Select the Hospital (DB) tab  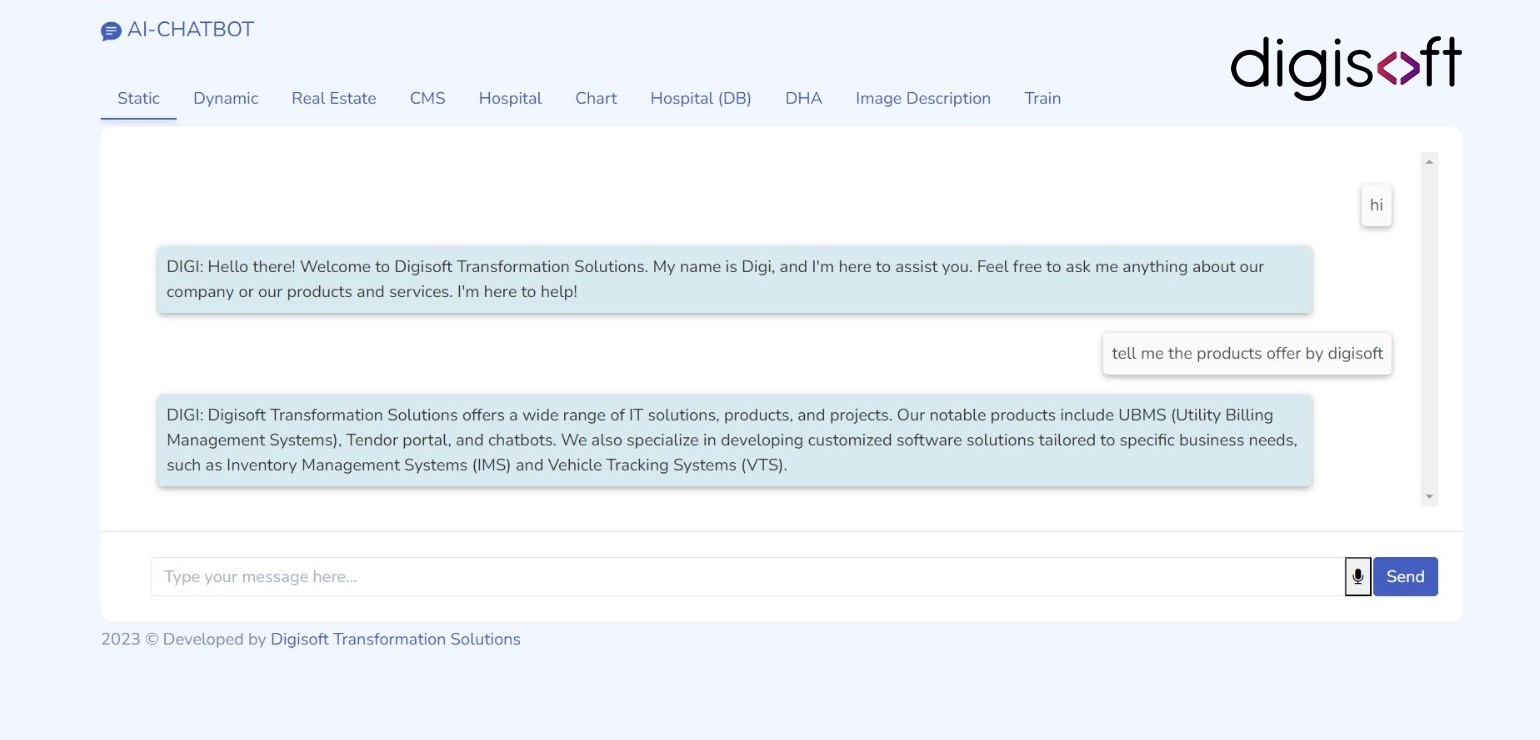(x=701, y=98)
